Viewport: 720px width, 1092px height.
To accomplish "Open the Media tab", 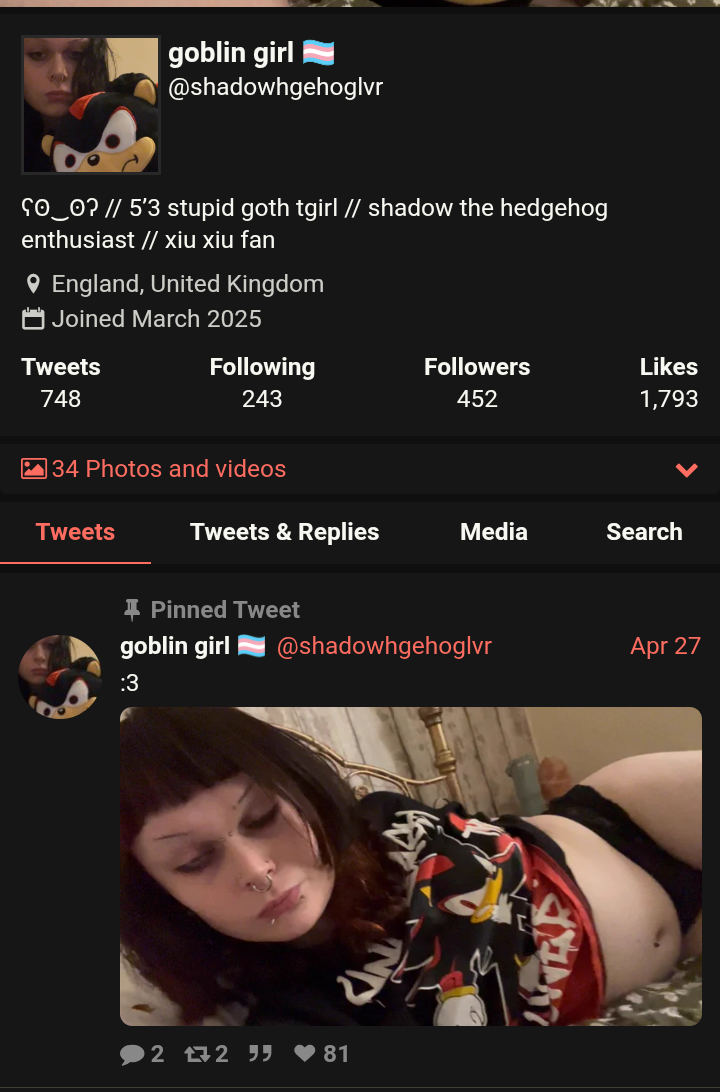I will click(x=494, y=532).
